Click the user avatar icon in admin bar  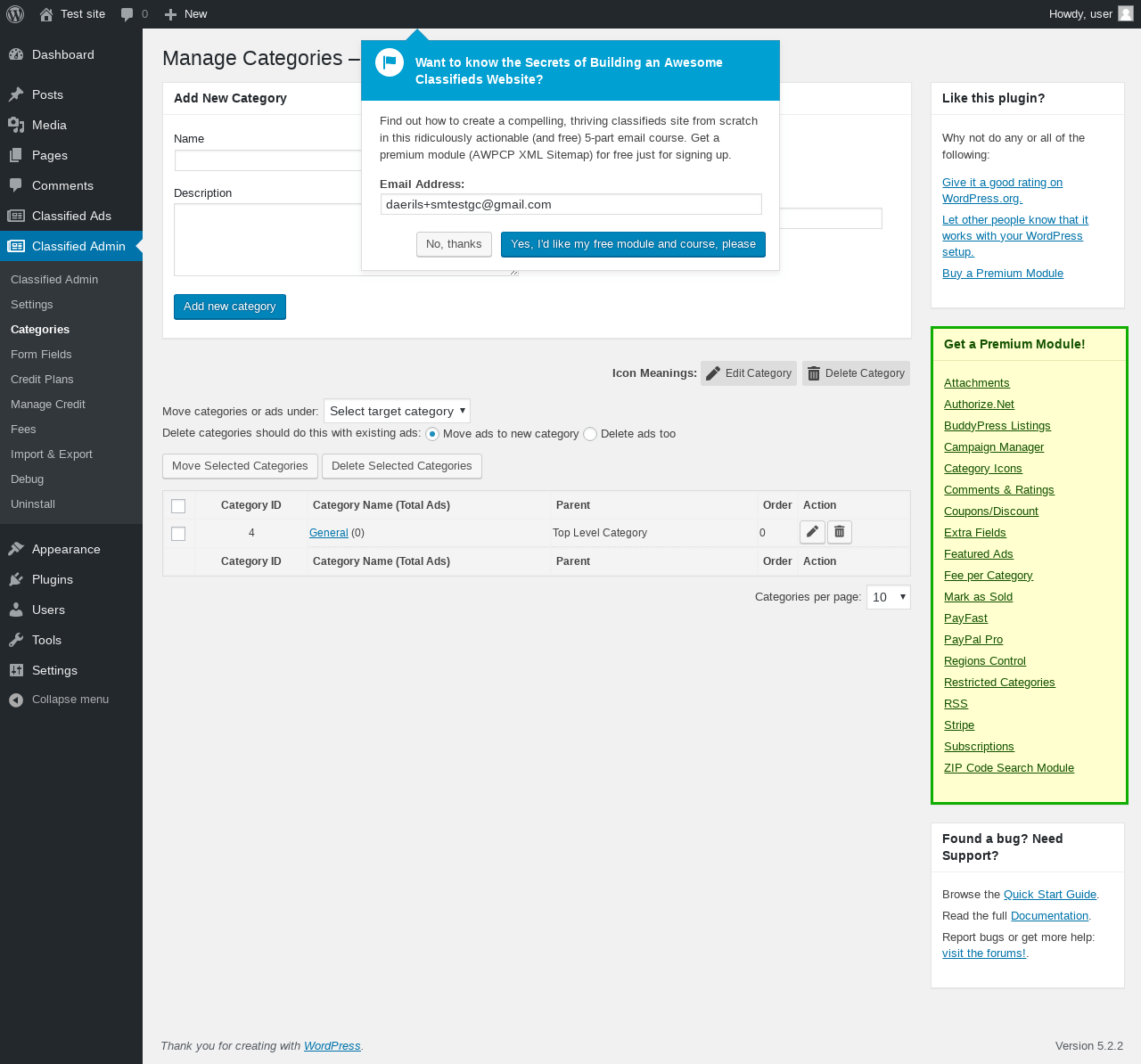click(x=1126, y=14)
